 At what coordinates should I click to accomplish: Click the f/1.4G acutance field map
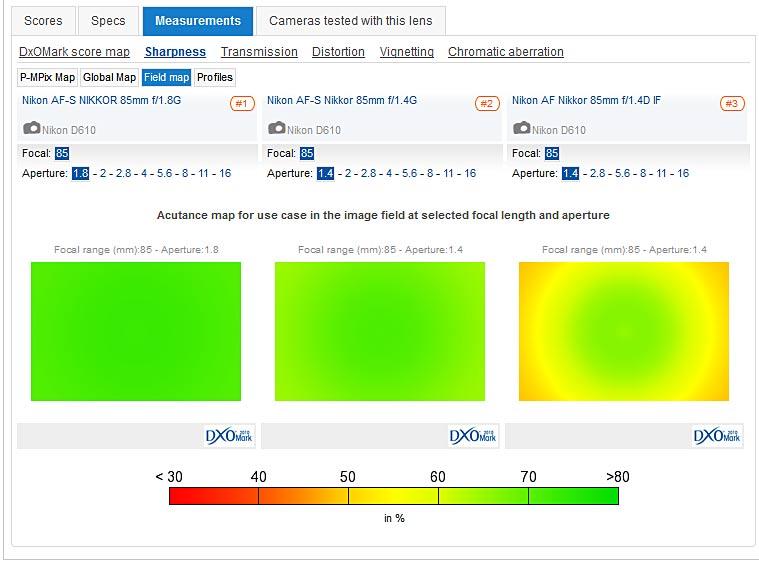(380, 332)
